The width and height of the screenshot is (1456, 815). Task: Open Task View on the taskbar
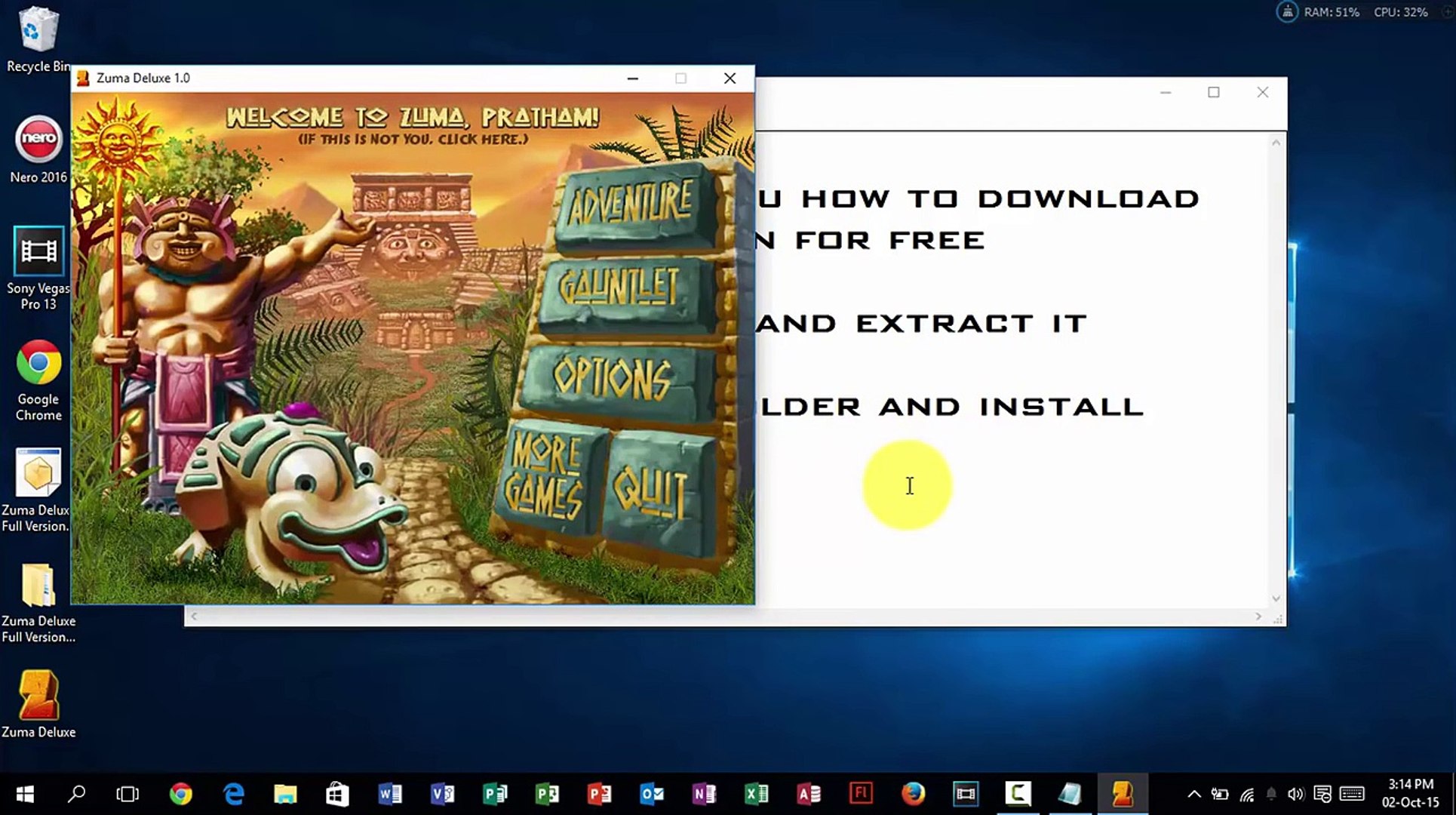coord(127,794)
